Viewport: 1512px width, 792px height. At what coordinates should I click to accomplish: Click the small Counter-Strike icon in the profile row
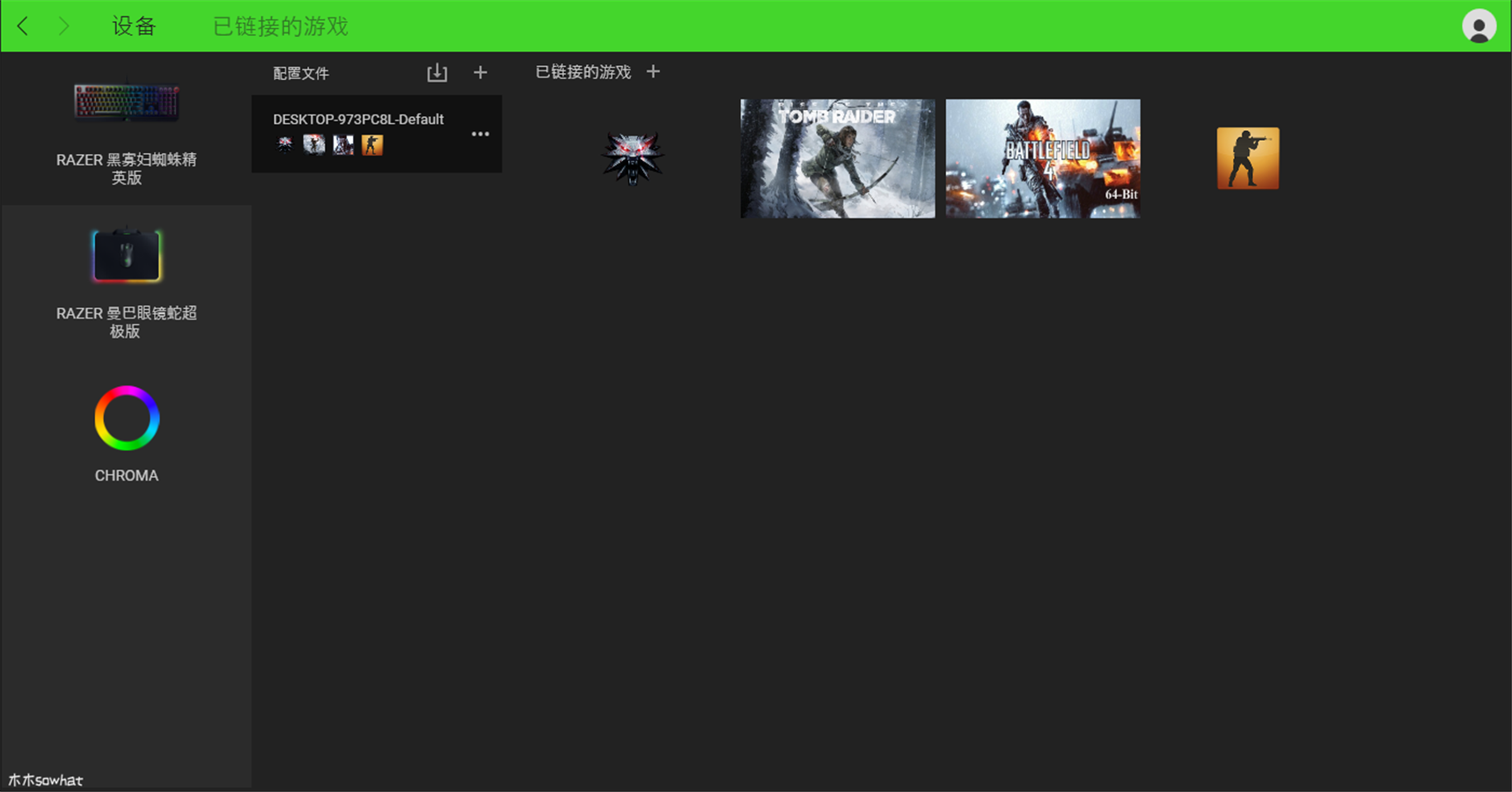(372, 144)
